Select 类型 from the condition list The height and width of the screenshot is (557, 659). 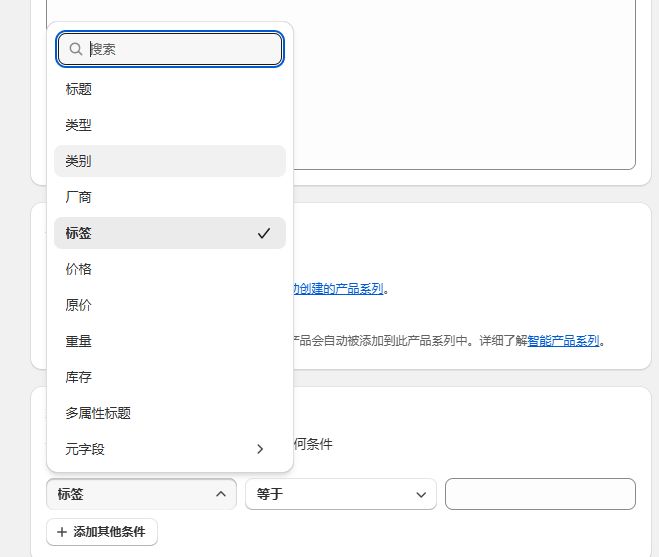(170, 125)
